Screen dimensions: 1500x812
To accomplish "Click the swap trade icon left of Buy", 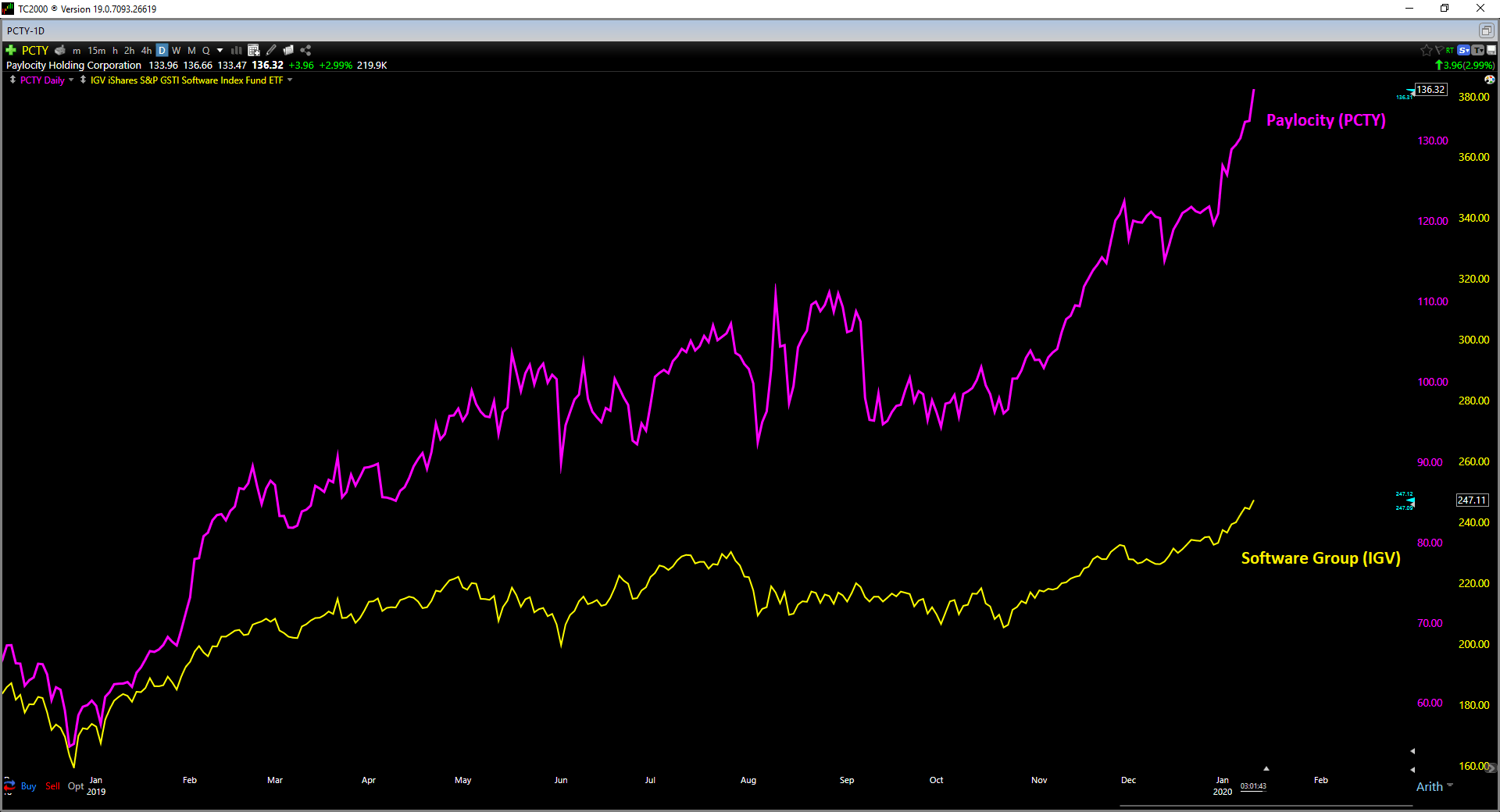I will [9, 785].
